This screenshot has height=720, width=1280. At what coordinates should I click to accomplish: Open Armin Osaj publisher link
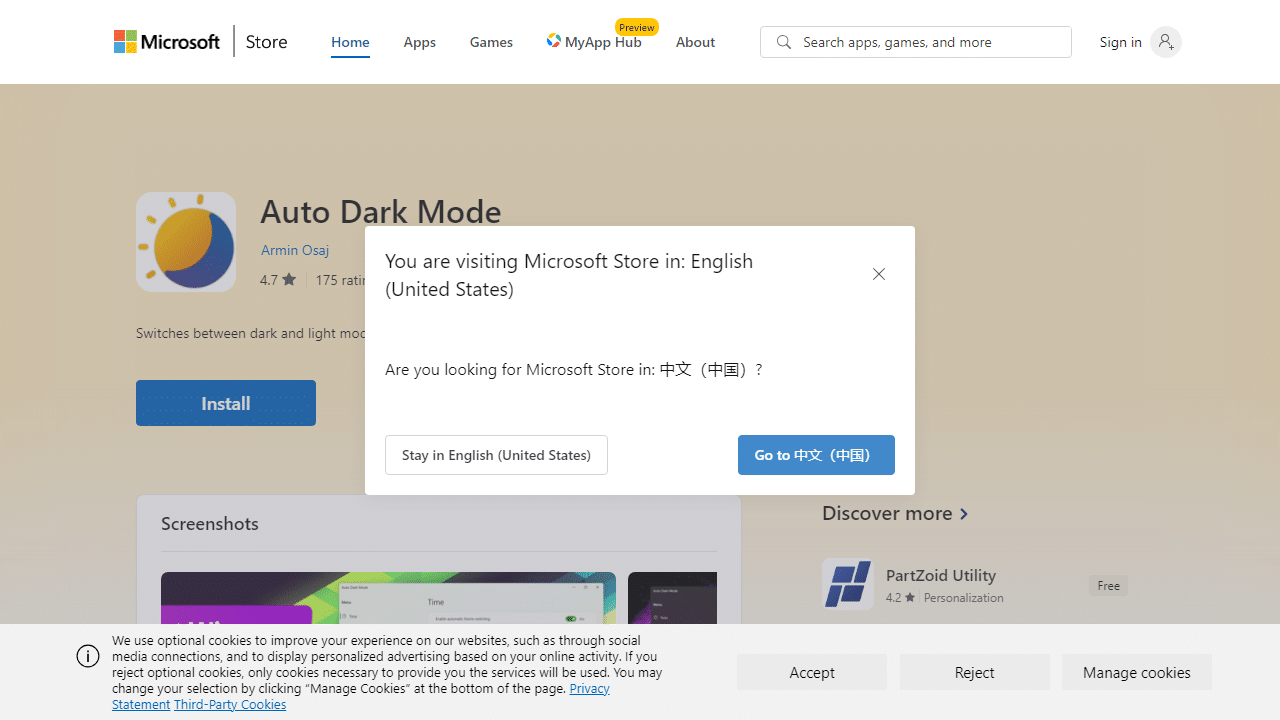pyautogui.click(x=295, y=250)
